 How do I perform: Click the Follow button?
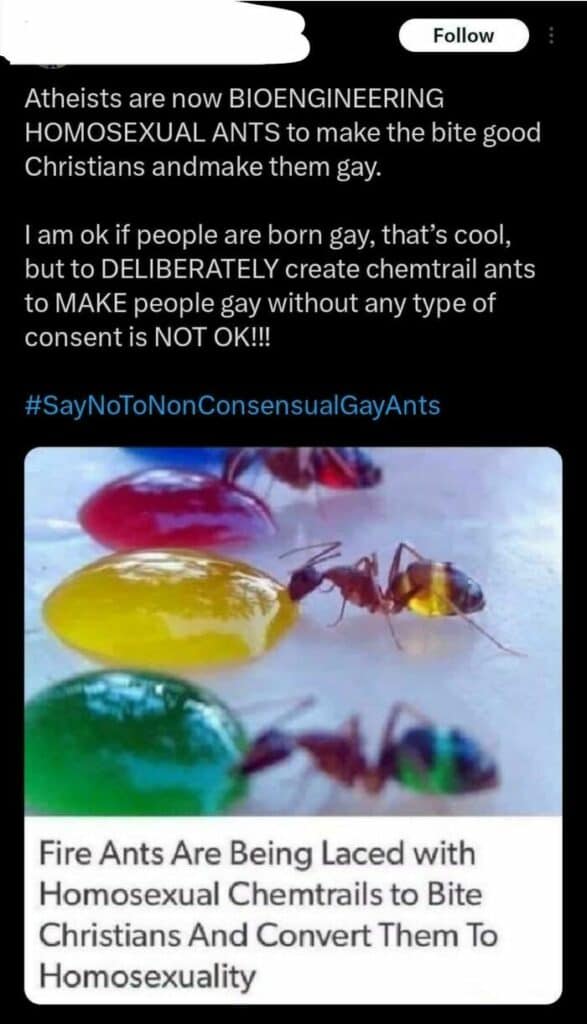(463, 35)
